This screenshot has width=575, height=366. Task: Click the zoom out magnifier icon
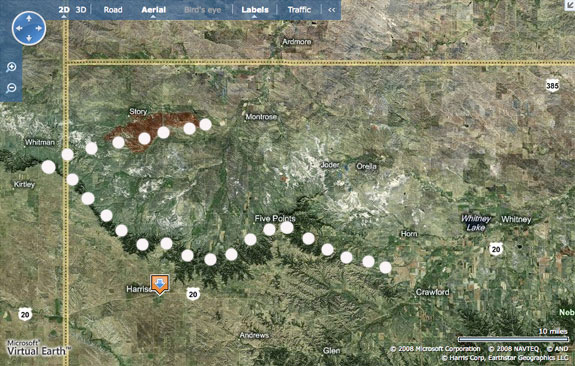point(11,88)
